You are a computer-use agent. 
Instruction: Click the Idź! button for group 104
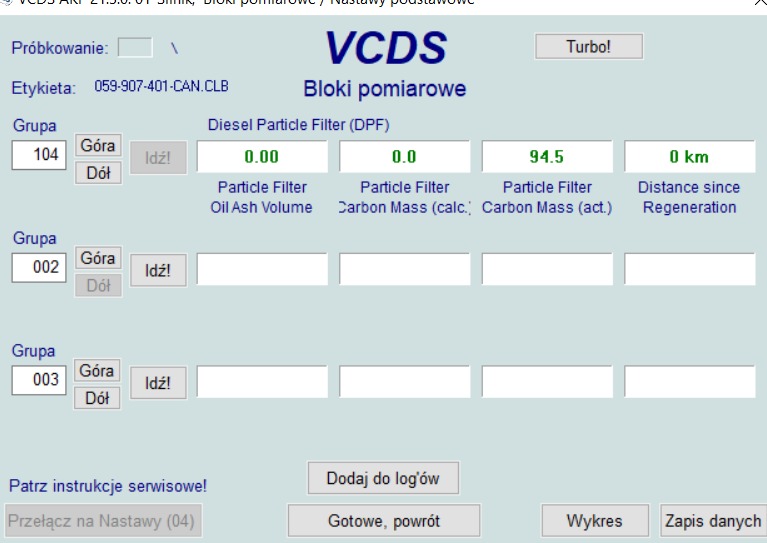tap(158, 158)
